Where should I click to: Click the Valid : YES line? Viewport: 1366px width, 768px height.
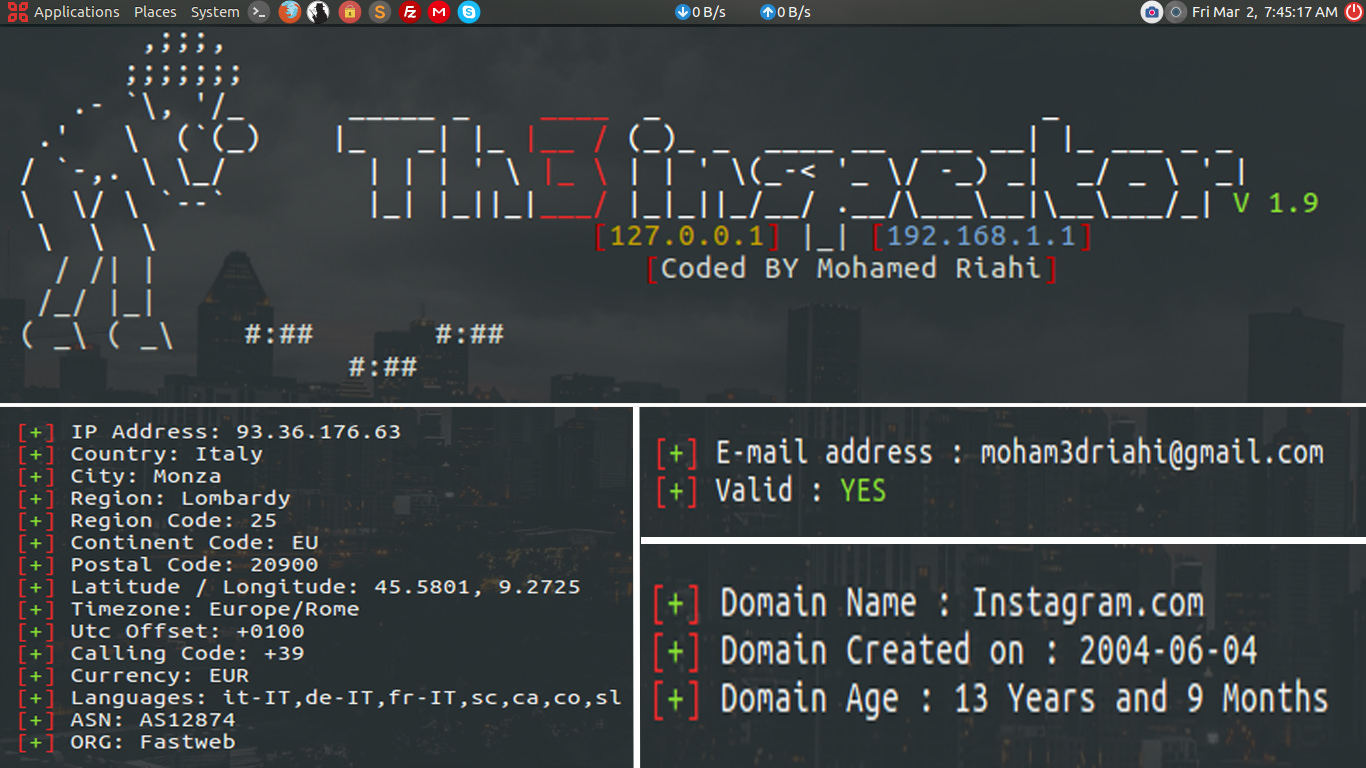[x=771, y=490]
